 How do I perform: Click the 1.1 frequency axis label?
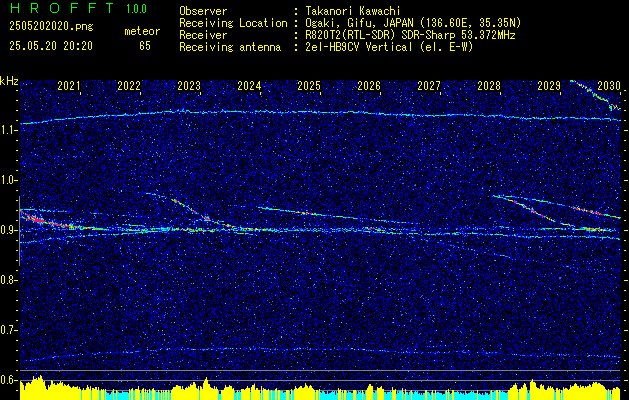click(x=8, y=130)
